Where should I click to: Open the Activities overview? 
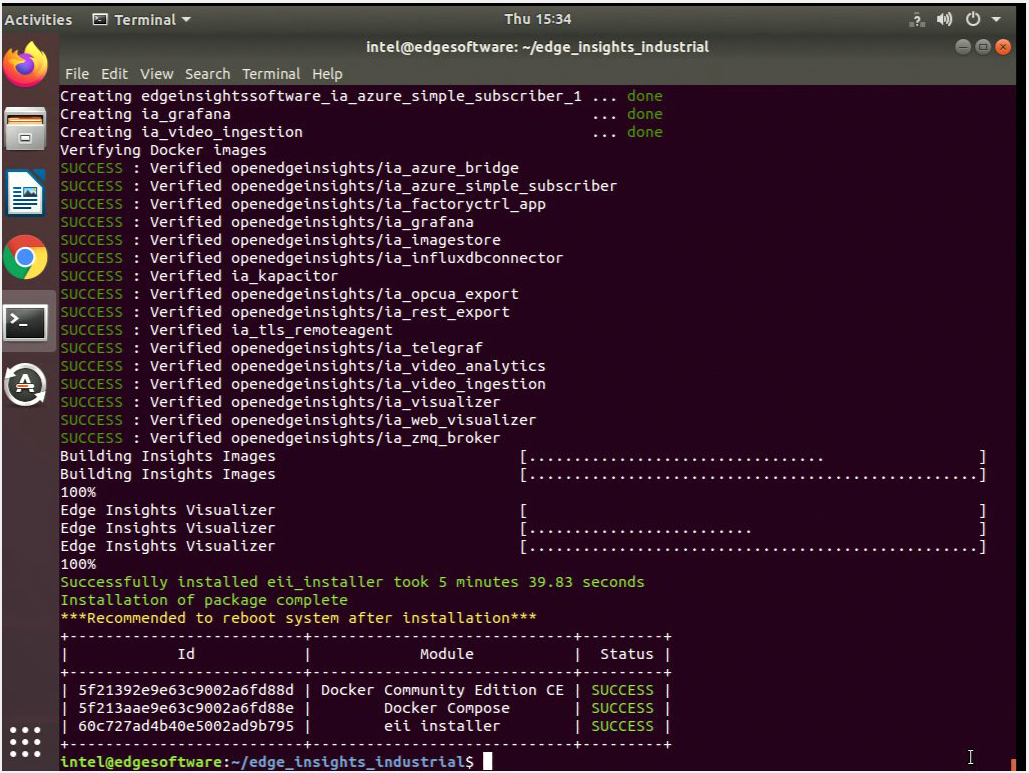tap(38, 20)
